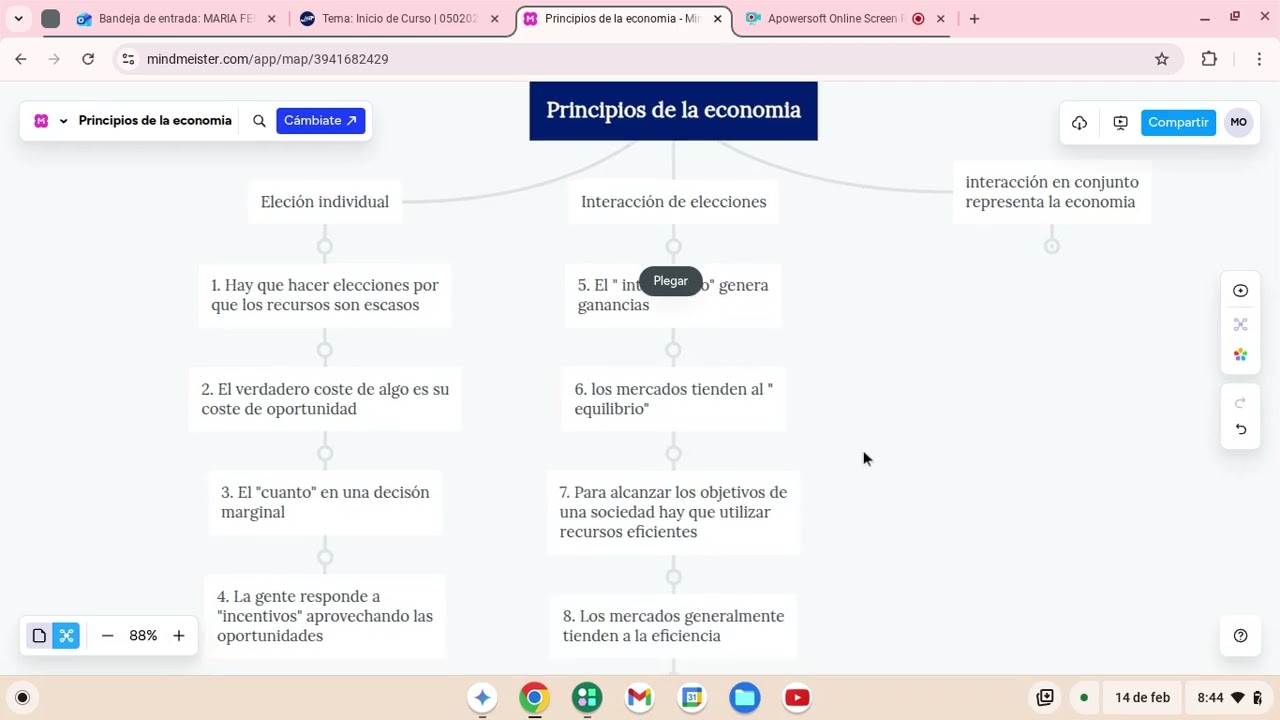Toggle collapse circle under interacción en conjunto
The width and height of the screenshot is (1280, 720).
coord(1052,246)
